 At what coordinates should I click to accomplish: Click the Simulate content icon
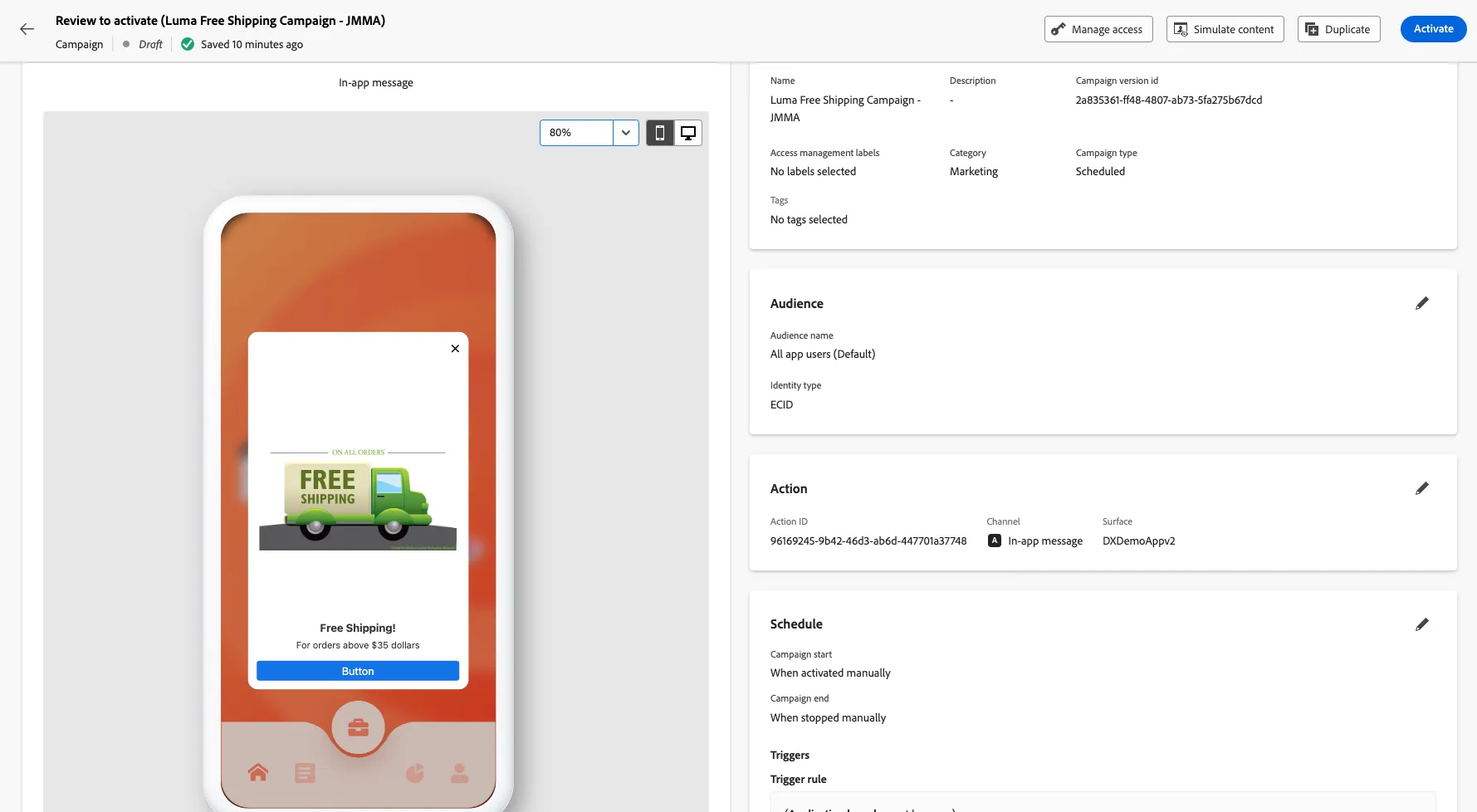coord(1181,29)
